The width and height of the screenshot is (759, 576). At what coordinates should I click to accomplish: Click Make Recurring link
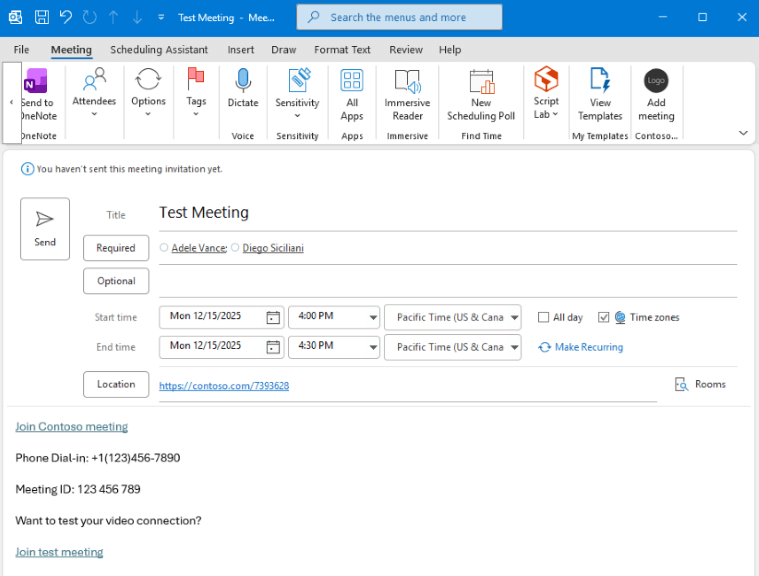(x=580, y=347)
